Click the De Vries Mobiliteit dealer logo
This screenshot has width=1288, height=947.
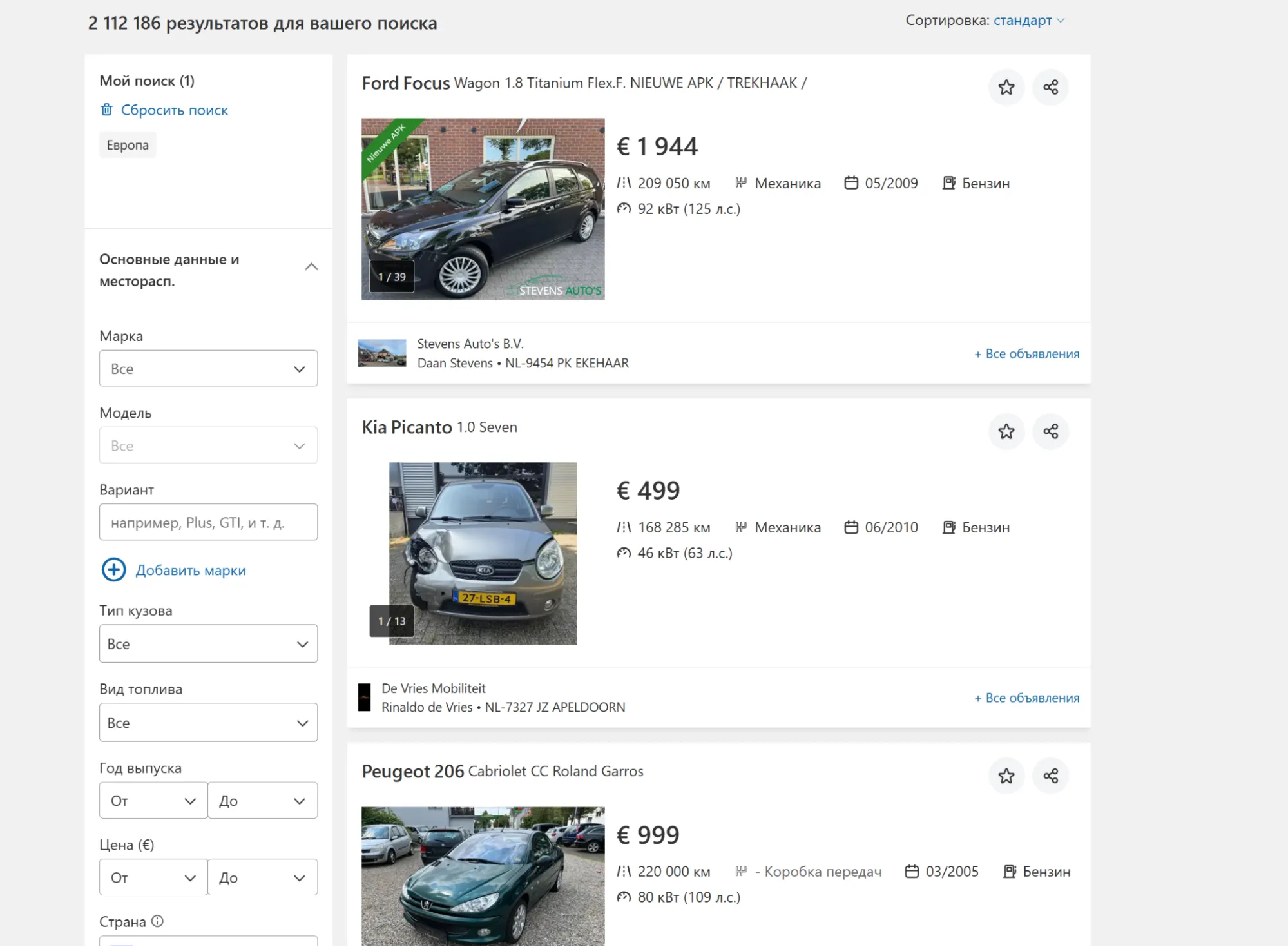[364, 698]
